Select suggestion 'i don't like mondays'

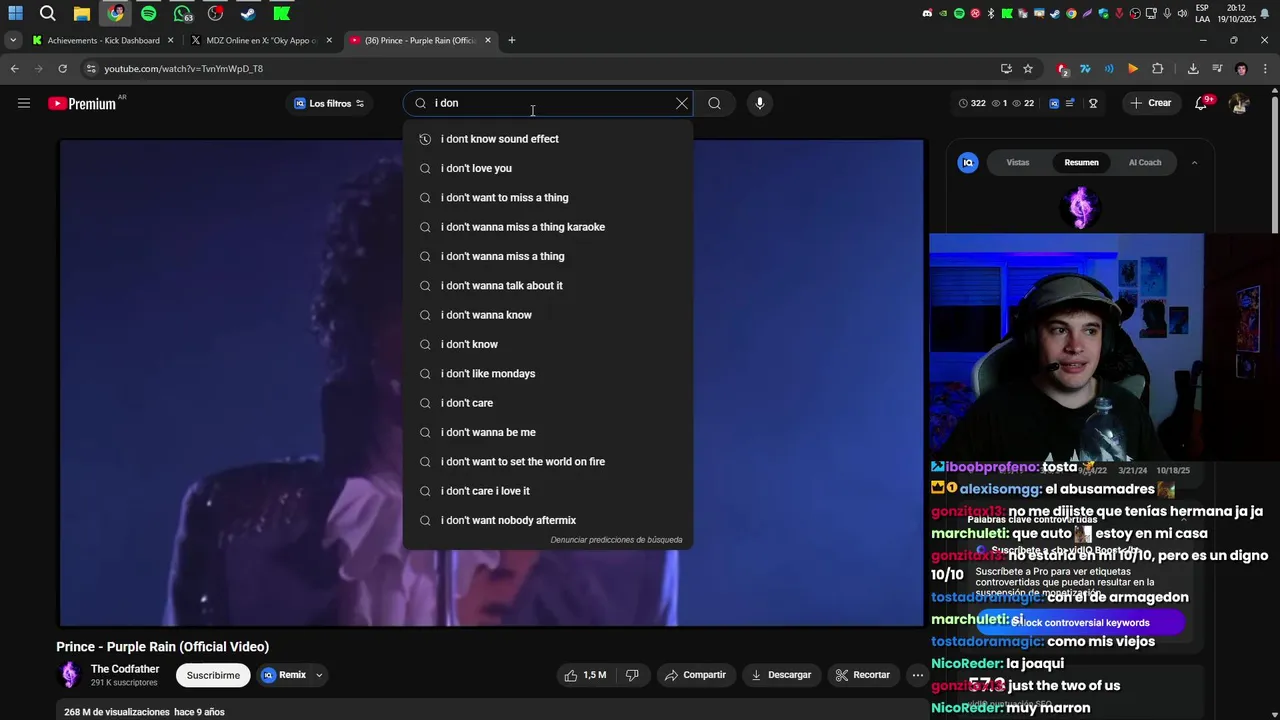pos(548,374)
